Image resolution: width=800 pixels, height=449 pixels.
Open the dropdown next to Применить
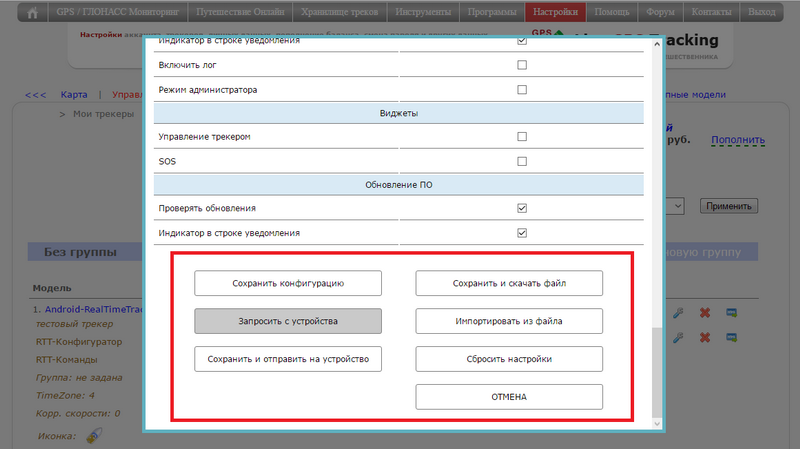click(675, 205)
